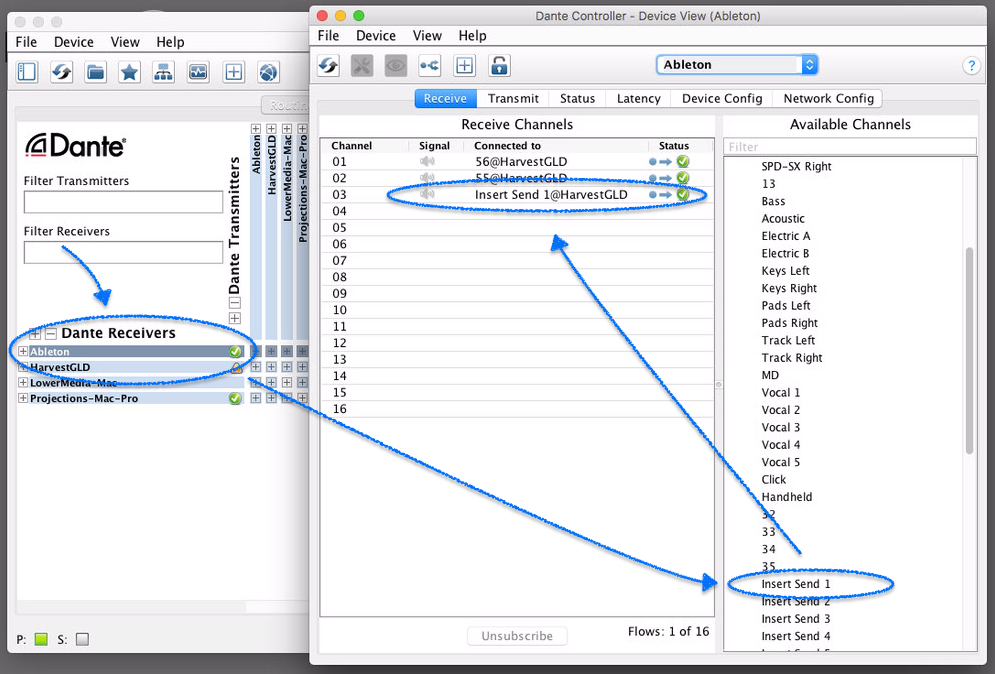This screenshot has height=674, width=995.
Task: Switch to the Receive tab
Action: [x=445, y=98]
